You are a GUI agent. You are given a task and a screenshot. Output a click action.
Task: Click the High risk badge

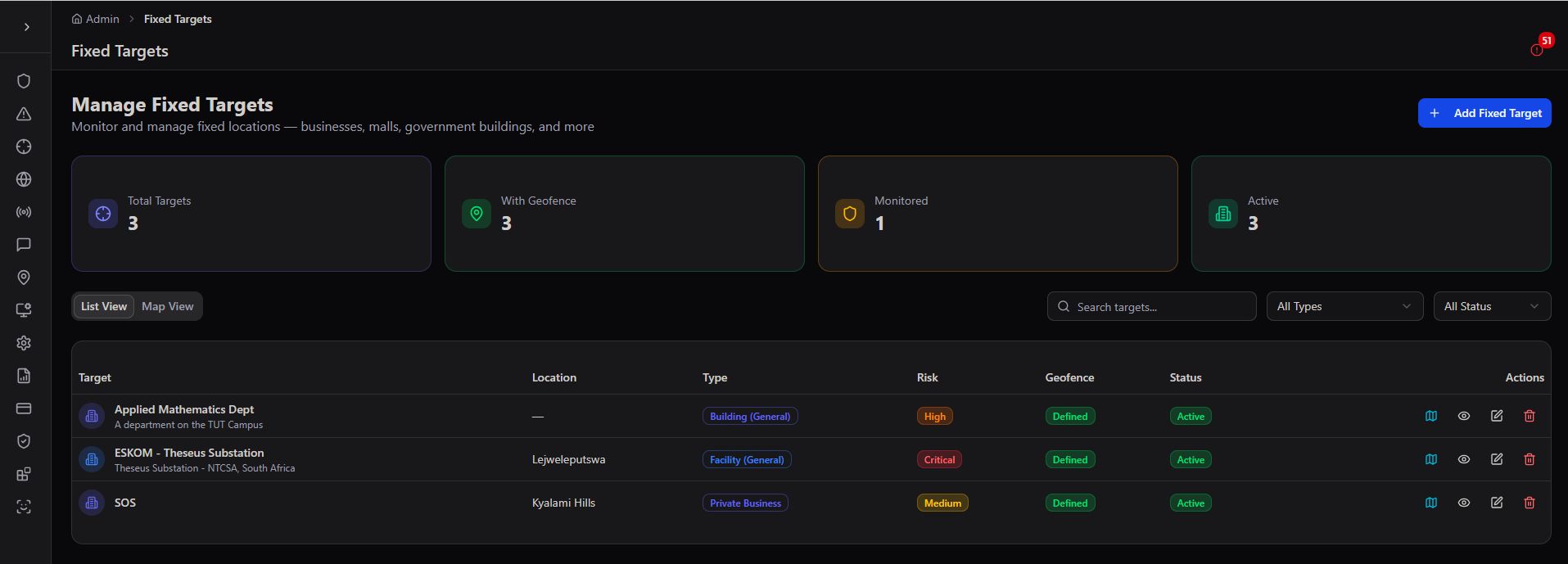tap(935, 416)
